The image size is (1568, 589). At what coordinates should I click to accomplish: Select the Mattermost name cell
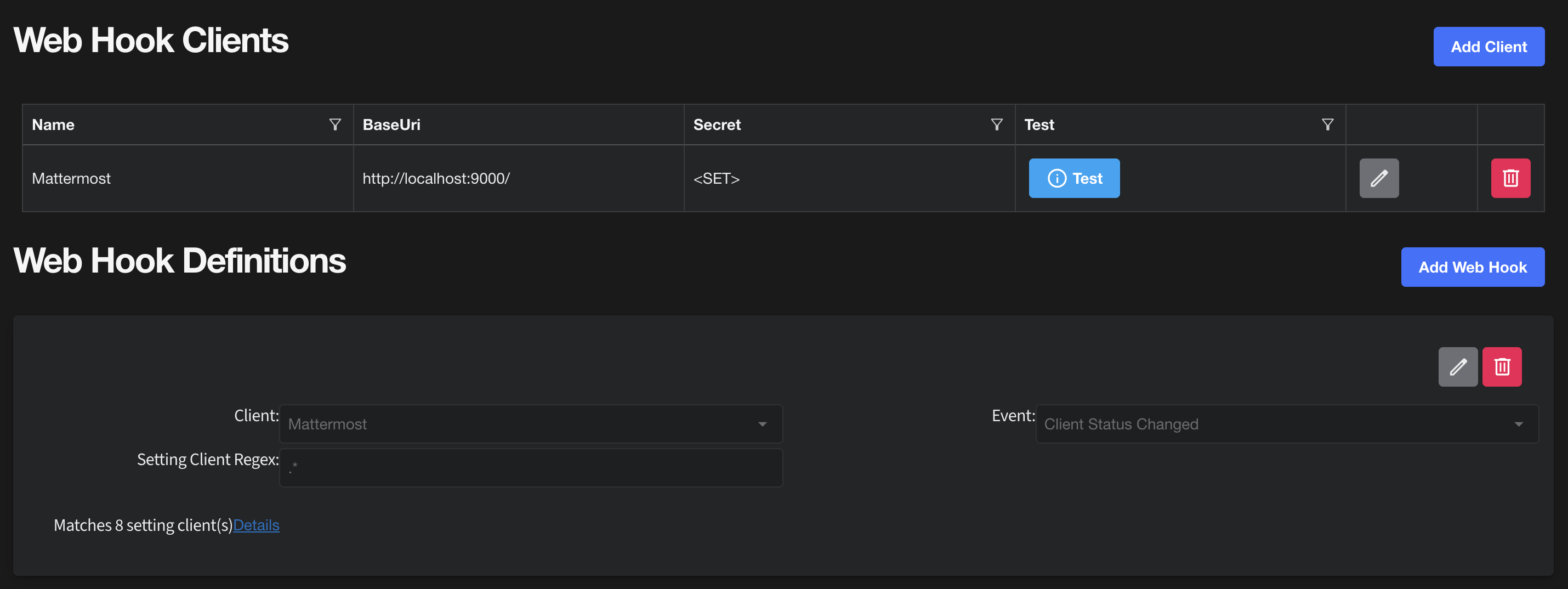[x=188, y=178]
